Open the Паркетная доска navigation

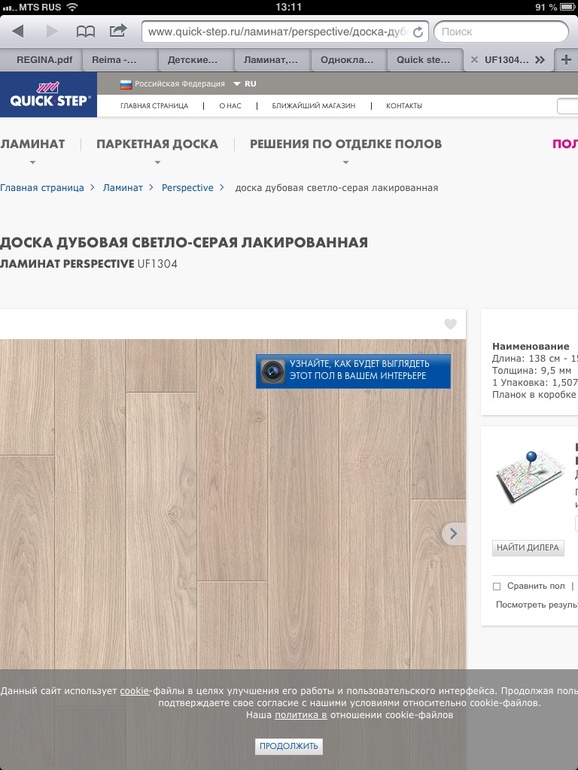click(x=157, y=144)
